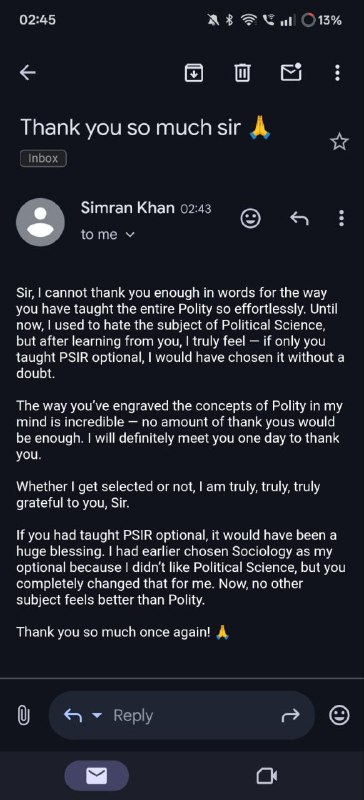
Task: Mark the email as unread
Action: coord(292,72)
